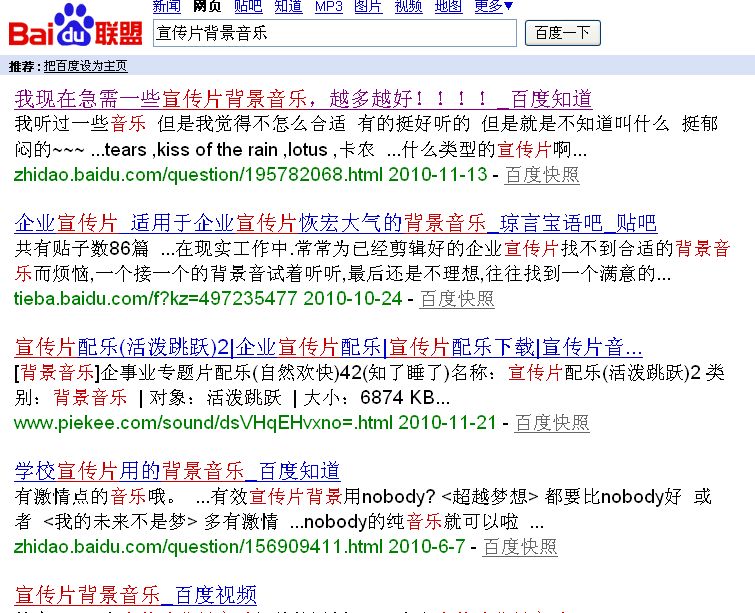Viewport: 755px width, 613px height.
Task: Click 把百度设为主页 link
Action: tap(85, 66)
